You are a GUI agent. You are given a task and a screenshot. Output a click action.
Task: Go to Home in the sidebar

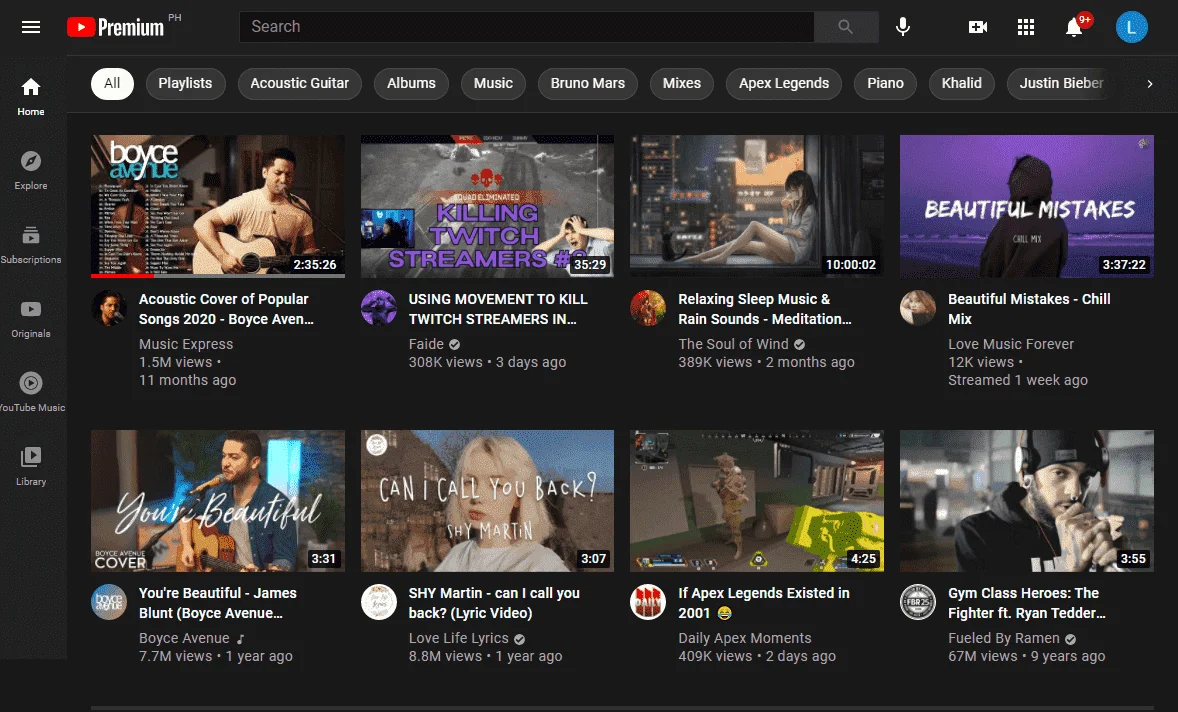pos(31,97)
